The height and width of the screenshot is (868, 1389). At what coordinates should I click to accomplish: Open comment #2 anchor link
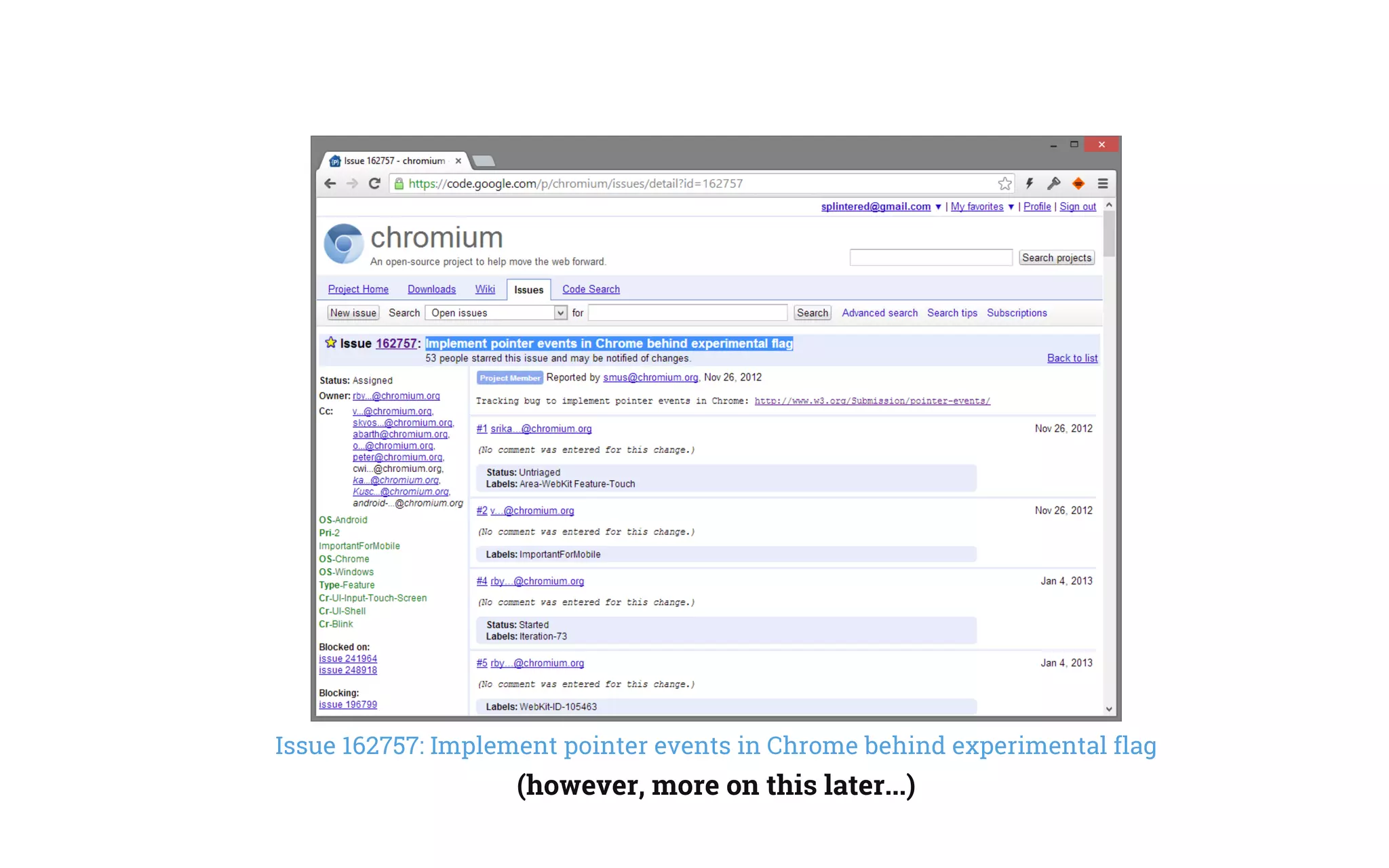482,511
